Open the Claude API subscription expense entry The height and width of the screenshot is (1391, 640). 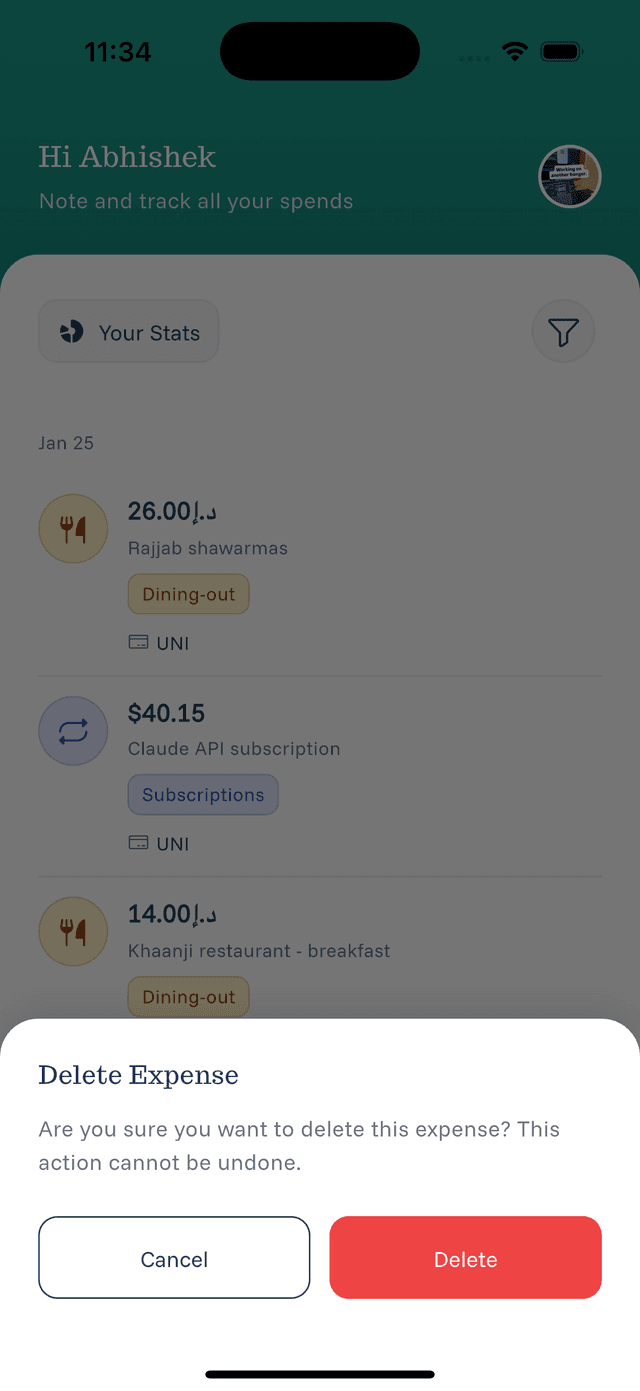tap(234, 749)
